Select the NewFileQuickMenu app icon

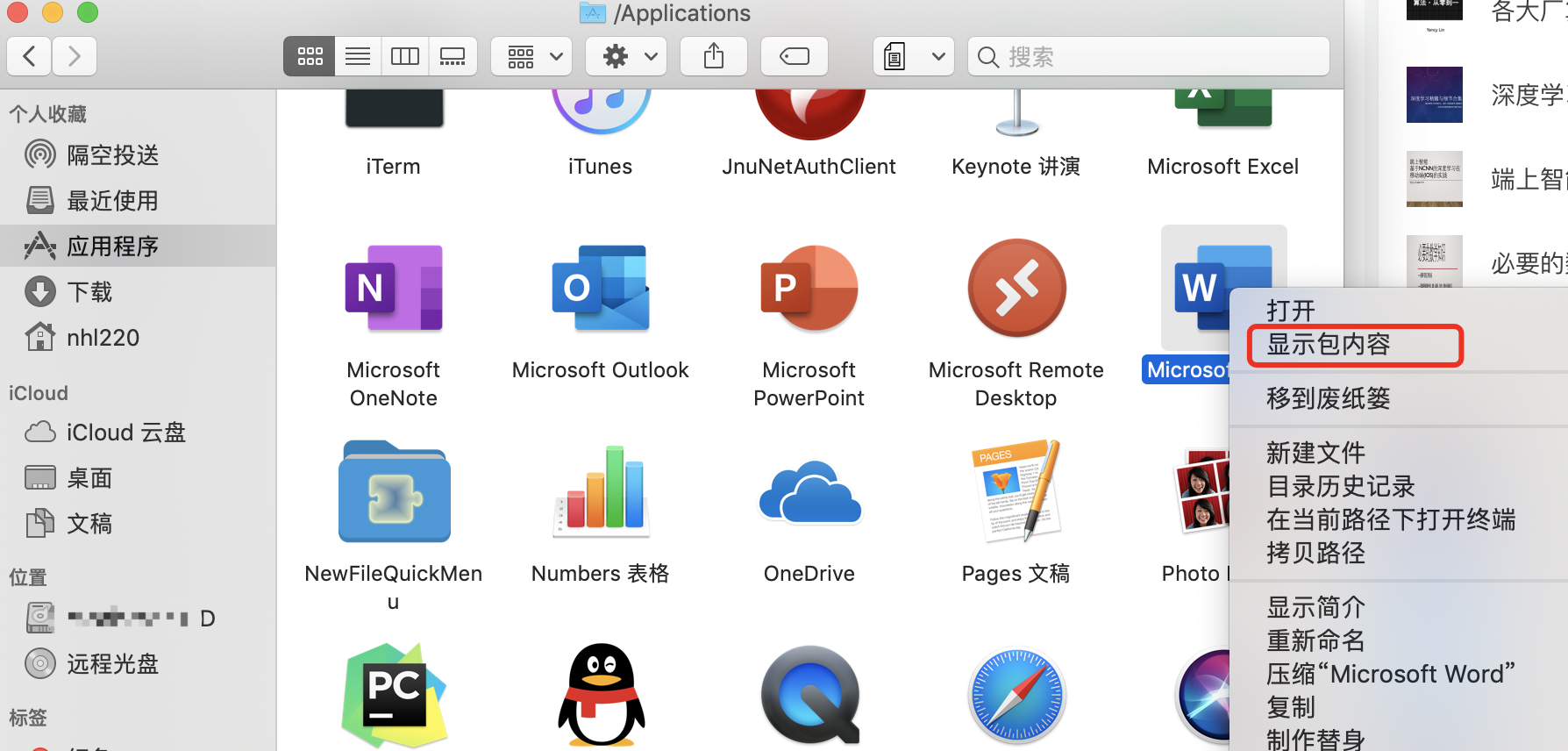[x=394, y=491]
